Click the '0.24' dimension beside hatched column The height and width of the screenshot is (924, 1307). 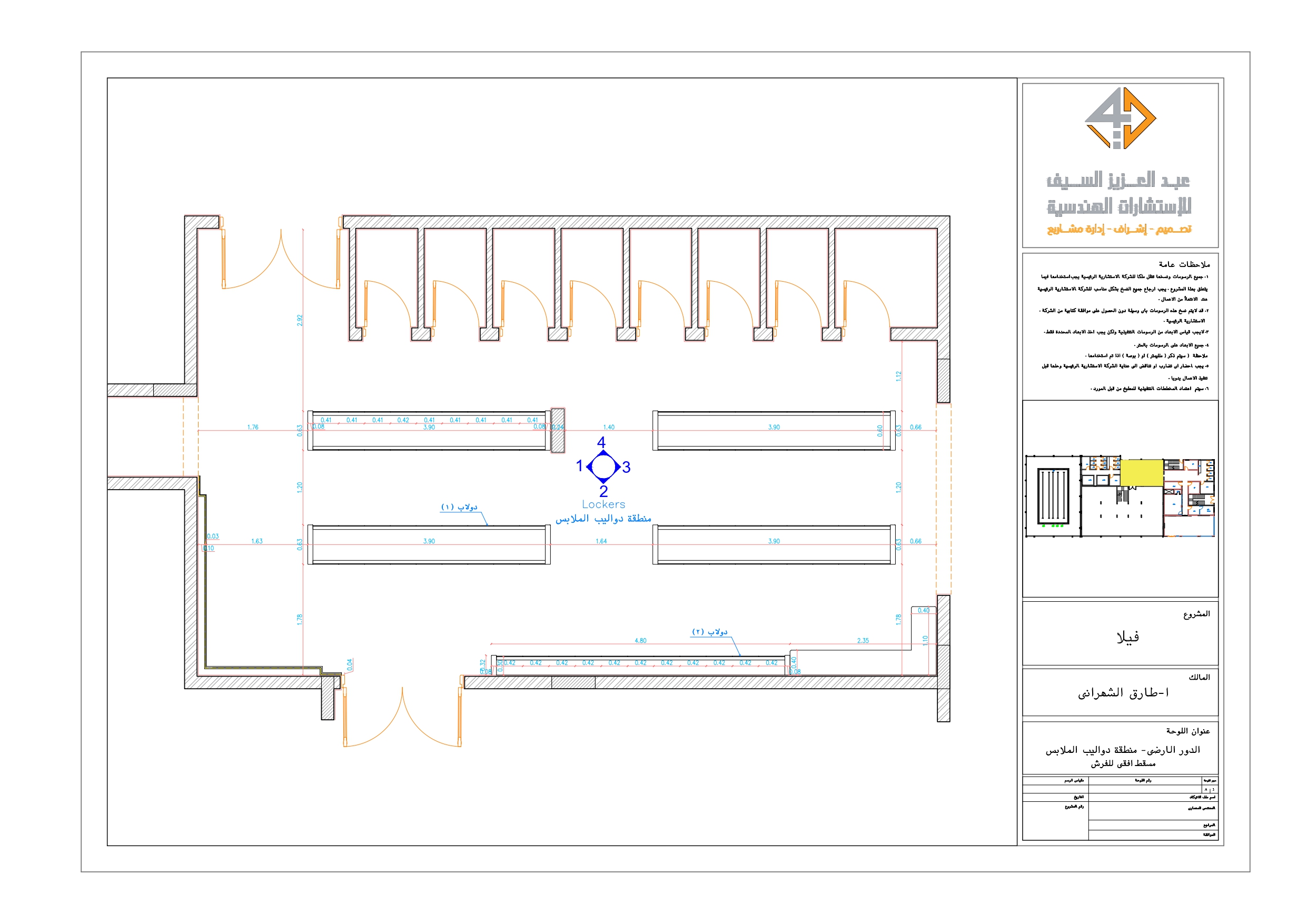[558, 427]
